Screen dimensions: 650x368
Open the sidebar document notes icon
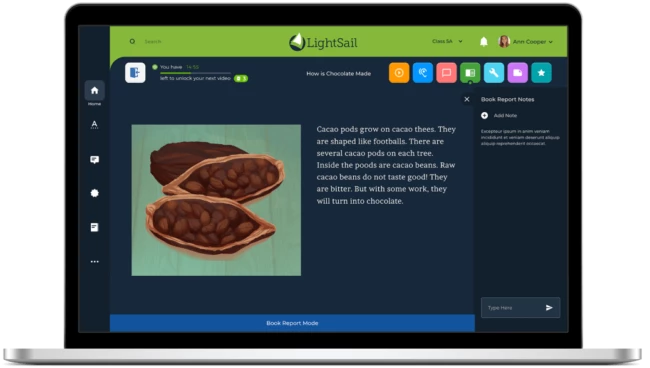(95, 227)
